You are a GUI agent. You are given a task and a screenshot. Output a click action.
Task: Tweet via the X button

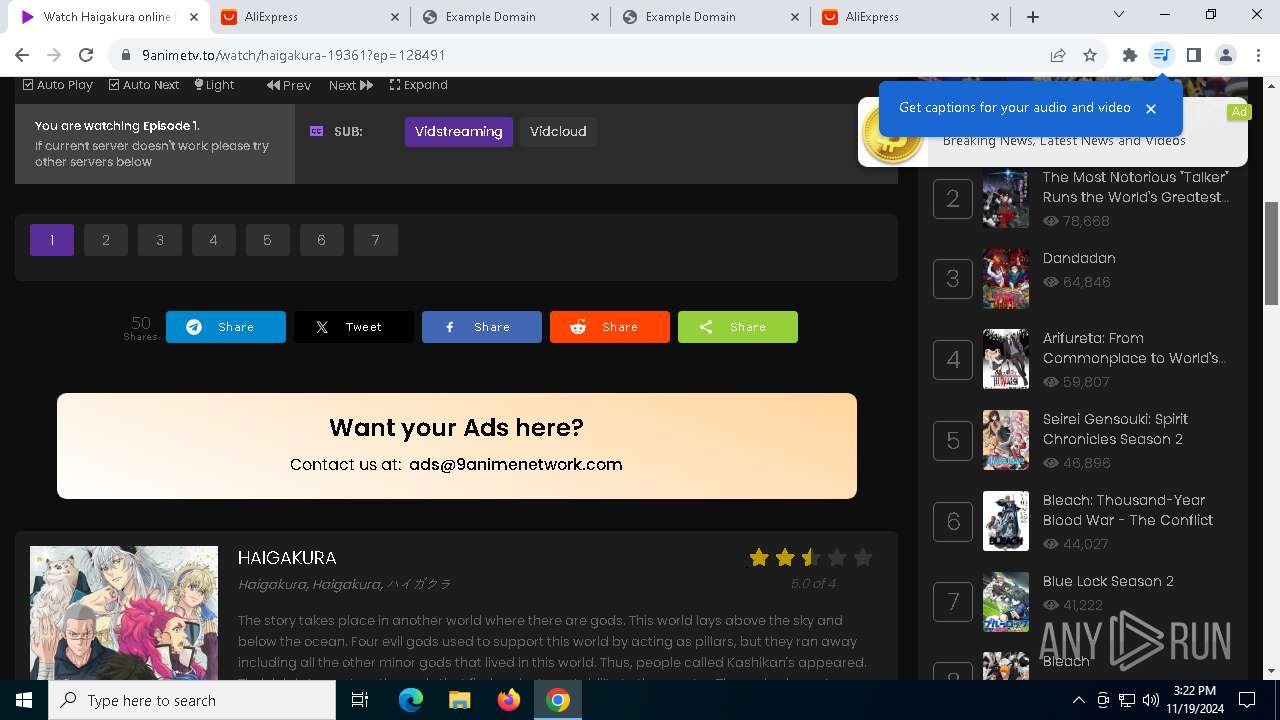click(x=354, y=327)
